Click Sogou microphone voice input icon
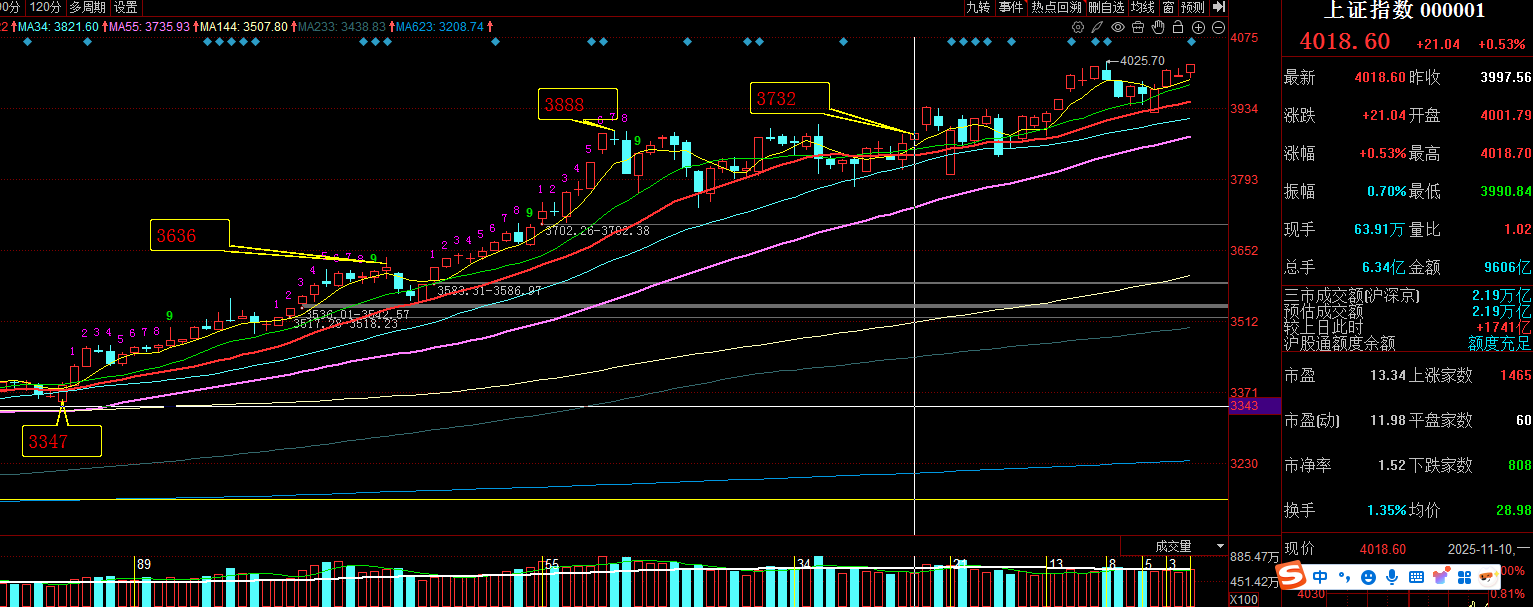This screenshot has width=1533, height=607. click(x=1392, y=577)
